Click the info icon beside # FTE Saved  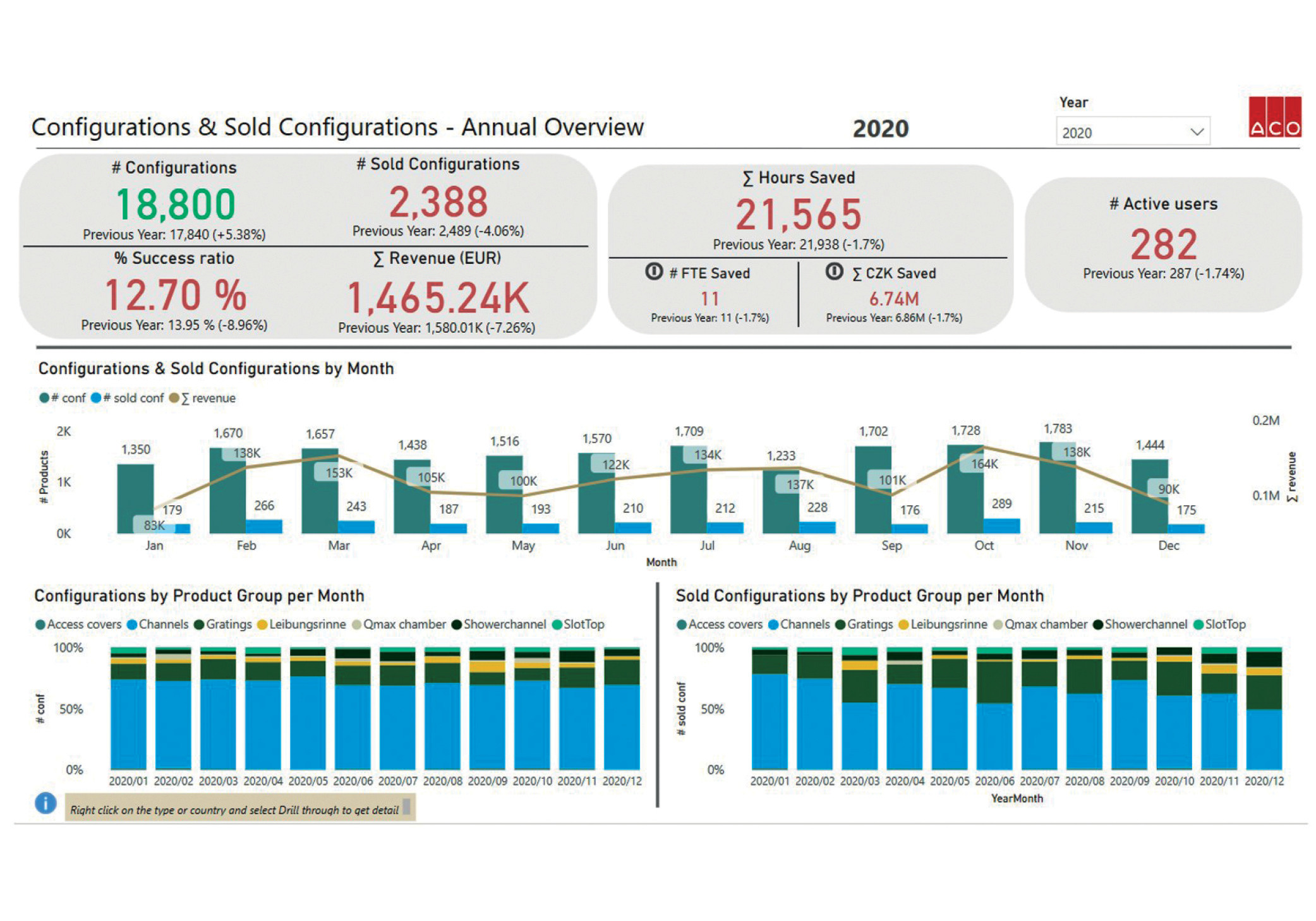pos(654,272)
